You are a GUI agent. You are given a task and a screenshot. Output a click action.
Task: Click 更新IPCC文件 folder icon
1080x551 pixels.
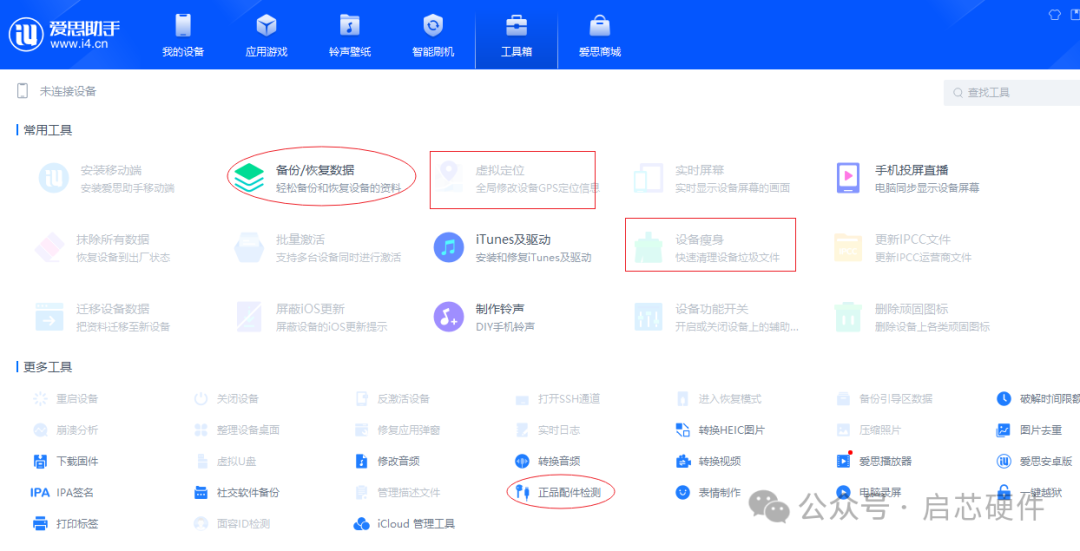coord(849,247)
